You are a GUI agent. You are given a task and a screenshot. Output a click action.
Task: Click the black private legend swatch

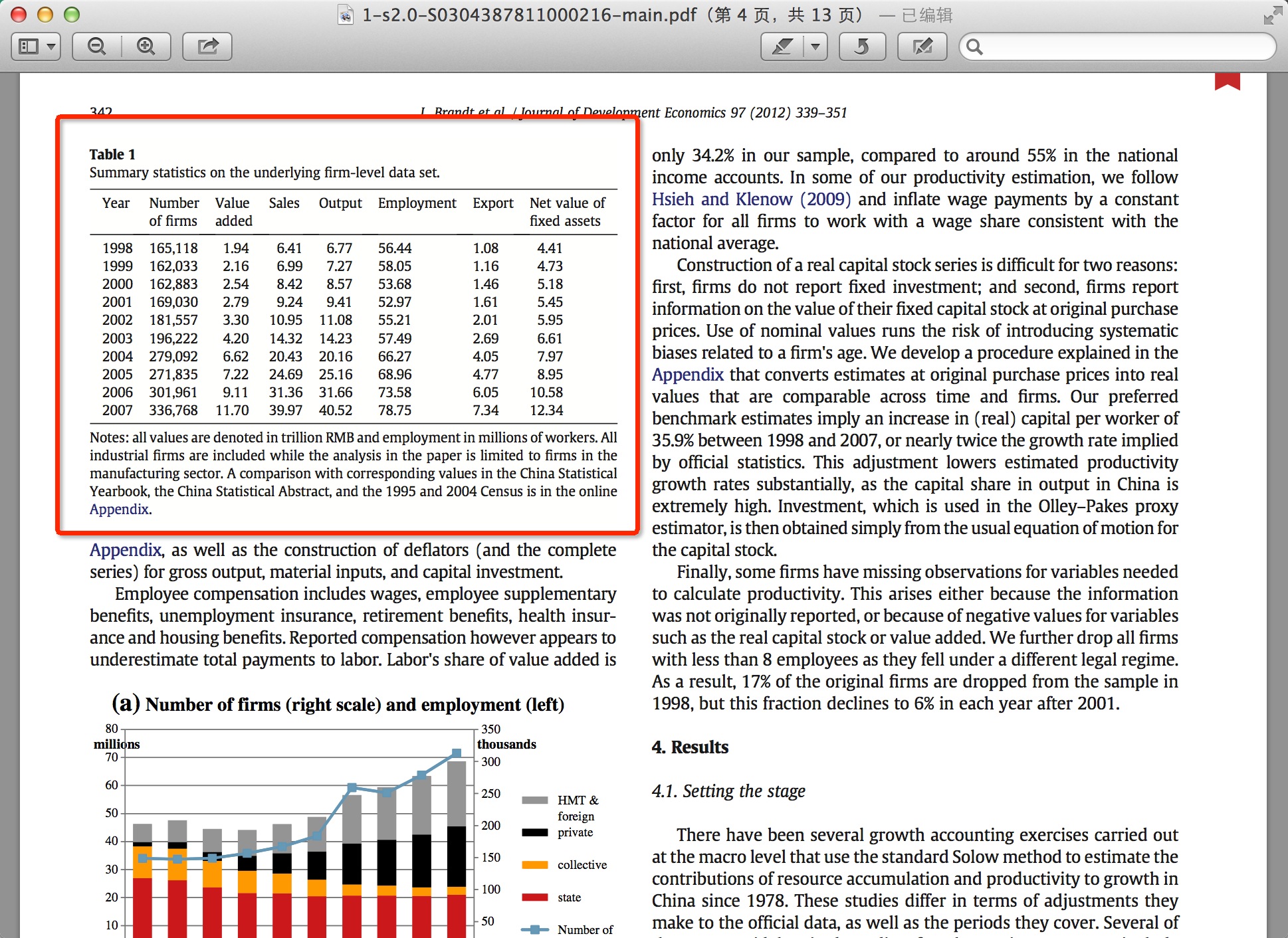coord(535,832)
